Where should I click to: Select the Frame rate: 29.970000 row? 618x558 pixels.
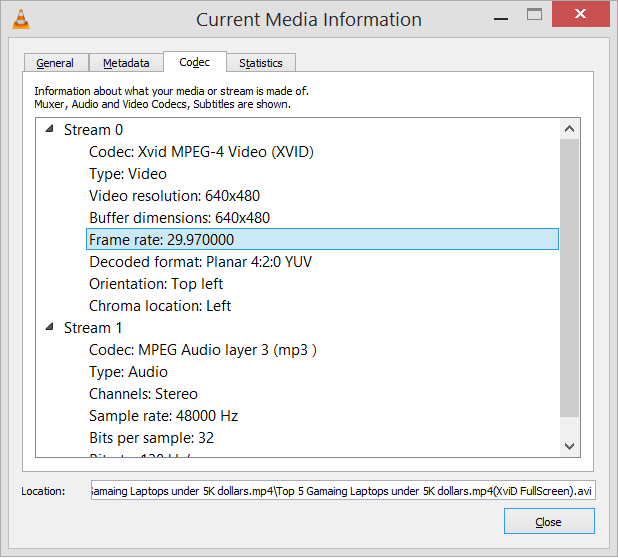[322, 239]
